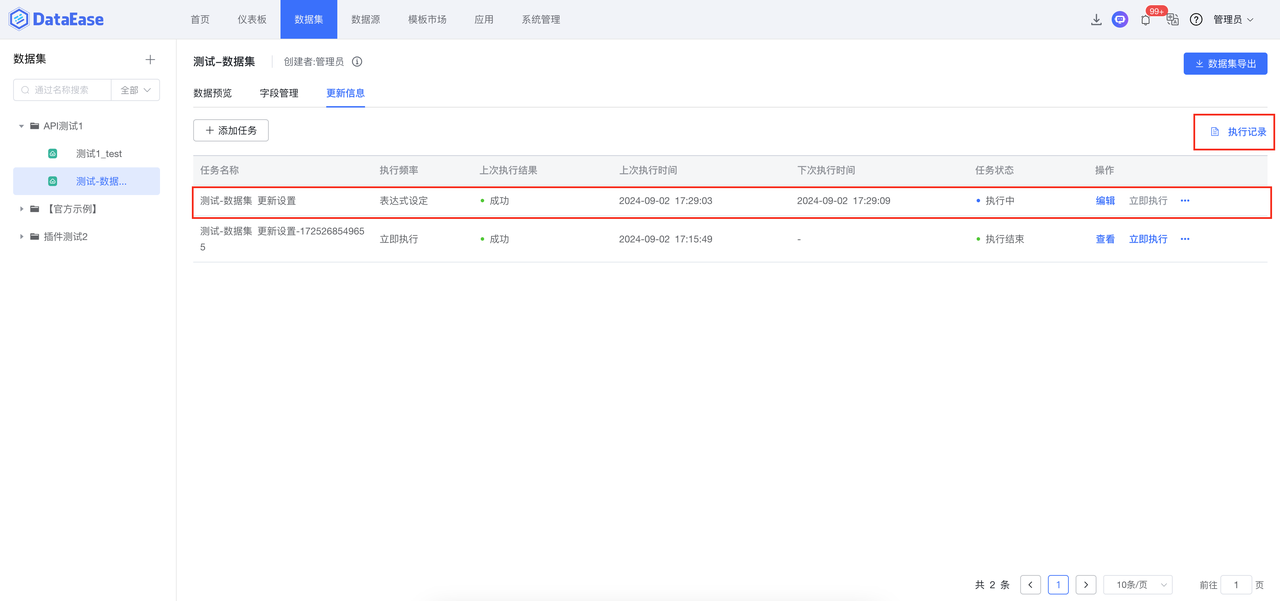Collapse the API测试1 folder

tap(22, 125)
